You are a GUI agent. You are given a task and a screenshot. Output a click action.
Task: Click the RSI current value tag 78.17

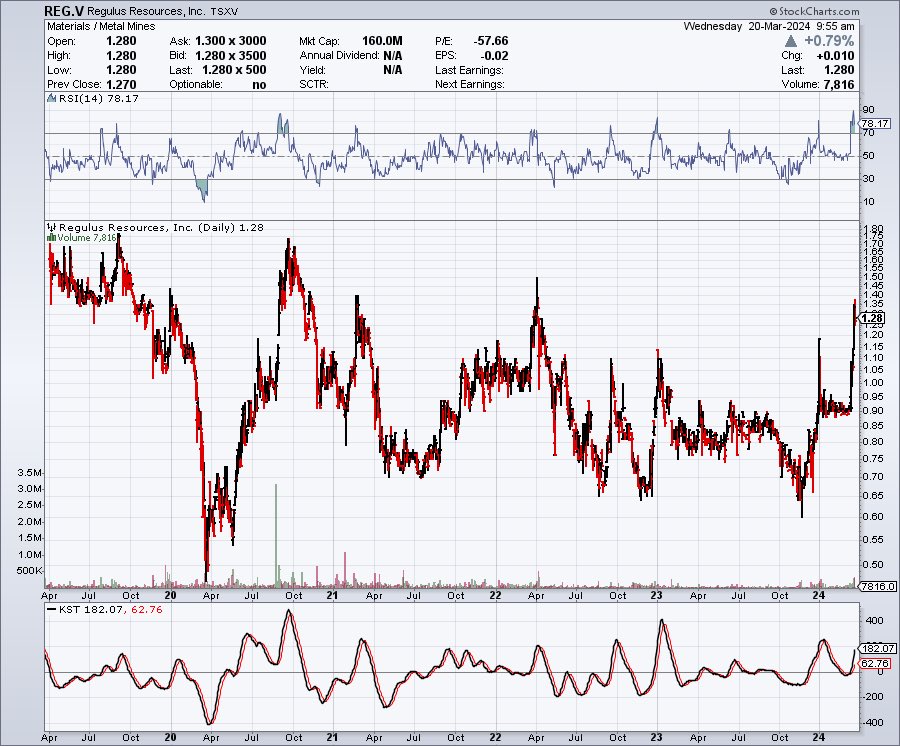click(x=875, y=123)
